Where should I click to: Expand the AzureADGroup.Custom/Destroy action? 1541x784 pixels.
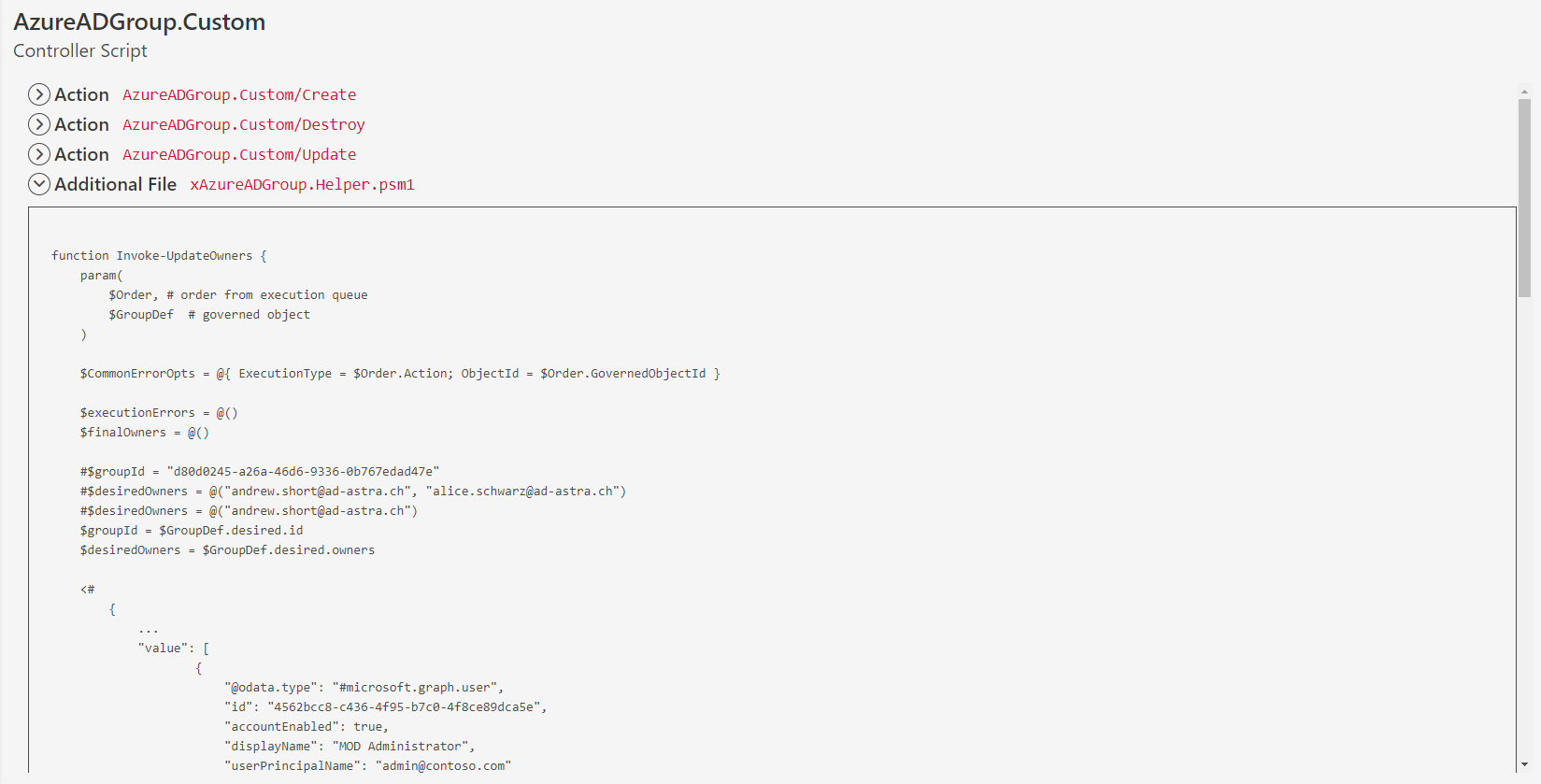[39, 124]
